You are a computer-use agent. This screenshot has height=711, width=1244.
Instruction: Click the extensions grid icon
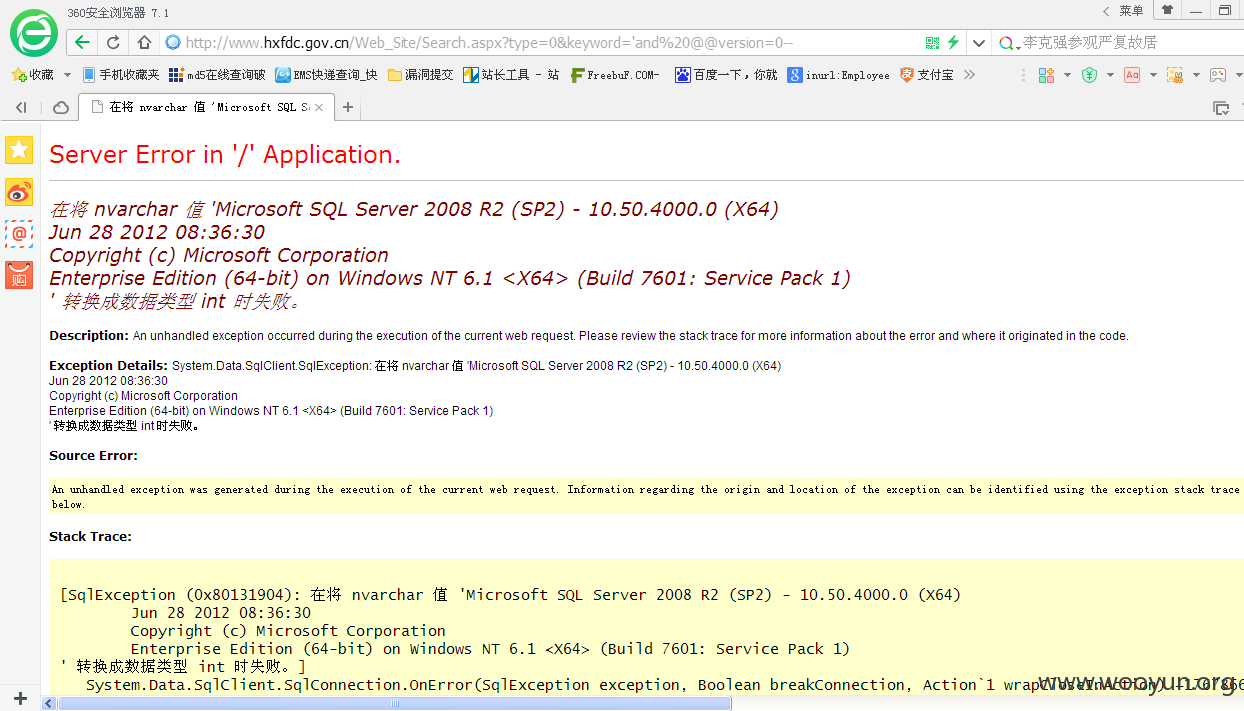[1046, 75]
